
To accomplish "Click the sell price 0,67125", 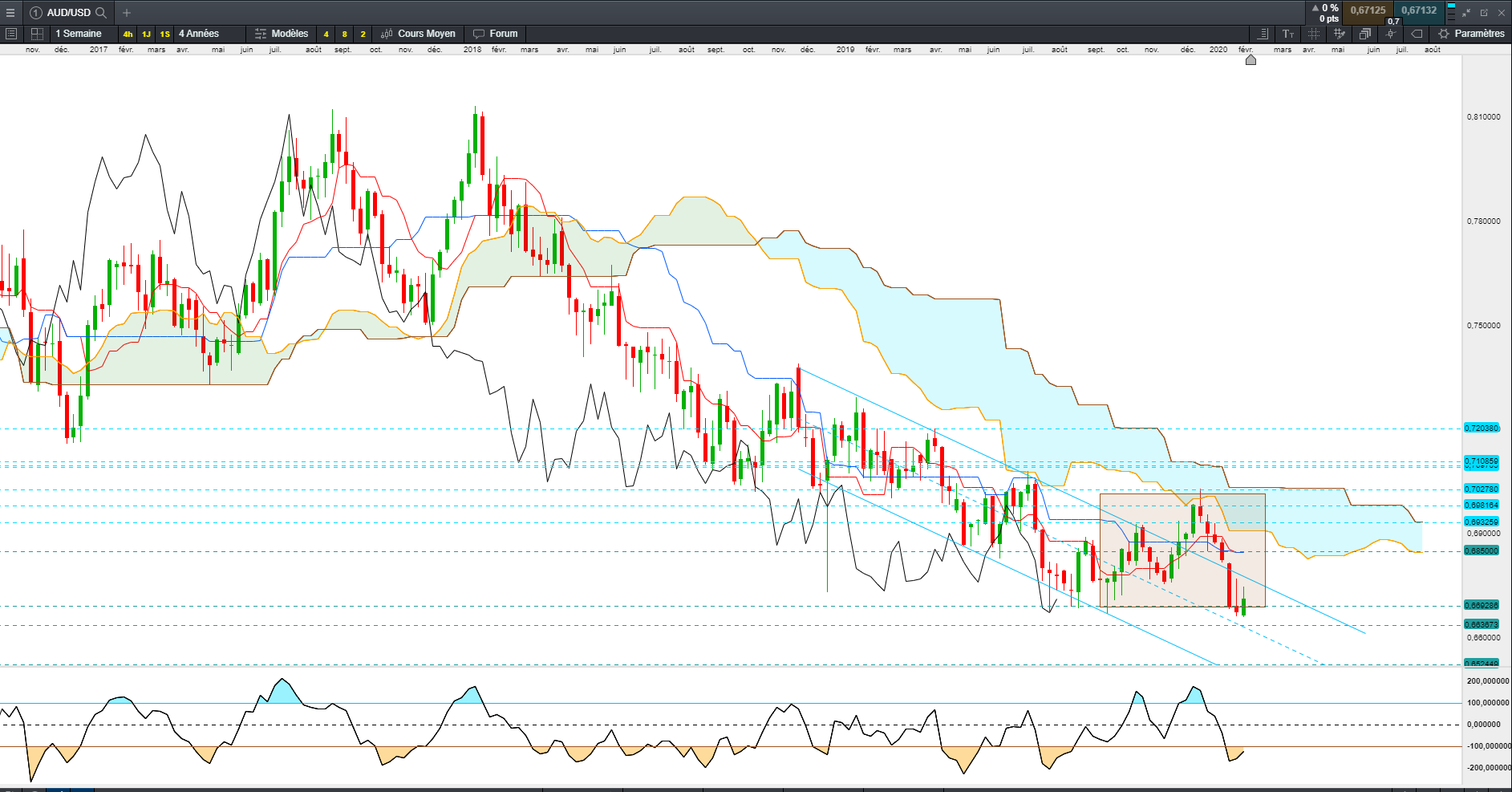I will (1368, 10).
